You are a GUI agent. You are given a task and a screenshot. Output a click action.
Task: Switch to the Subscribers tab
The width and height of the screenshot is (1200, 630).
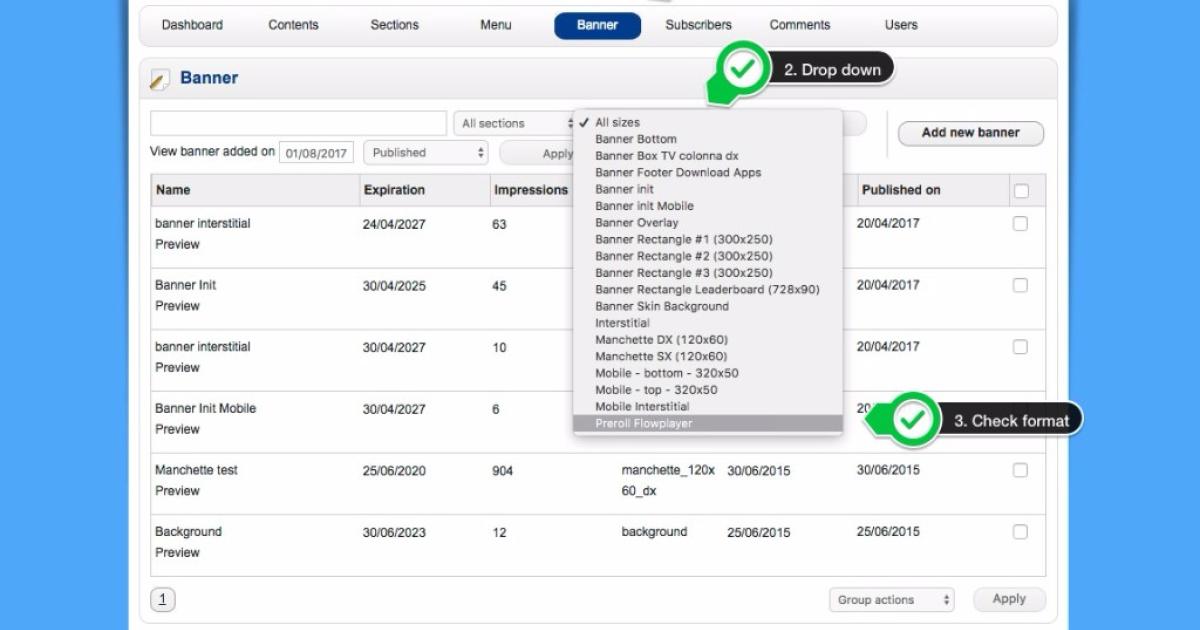698,25
